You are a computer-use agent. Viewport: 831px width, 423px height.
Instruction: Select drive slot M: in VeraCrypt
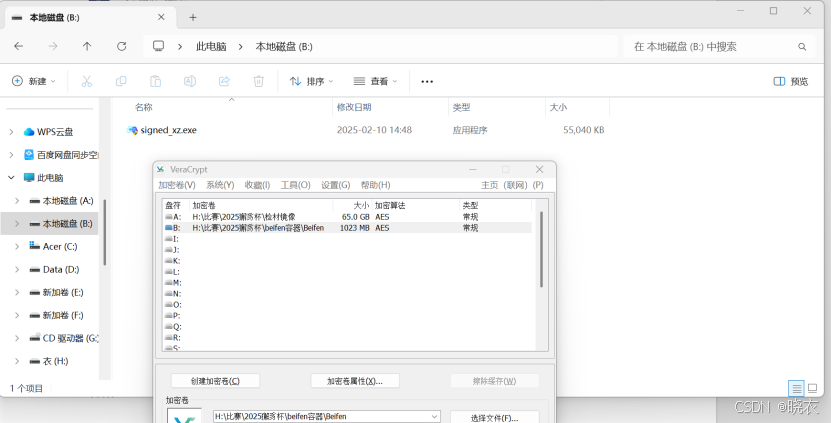click(173, 283)
